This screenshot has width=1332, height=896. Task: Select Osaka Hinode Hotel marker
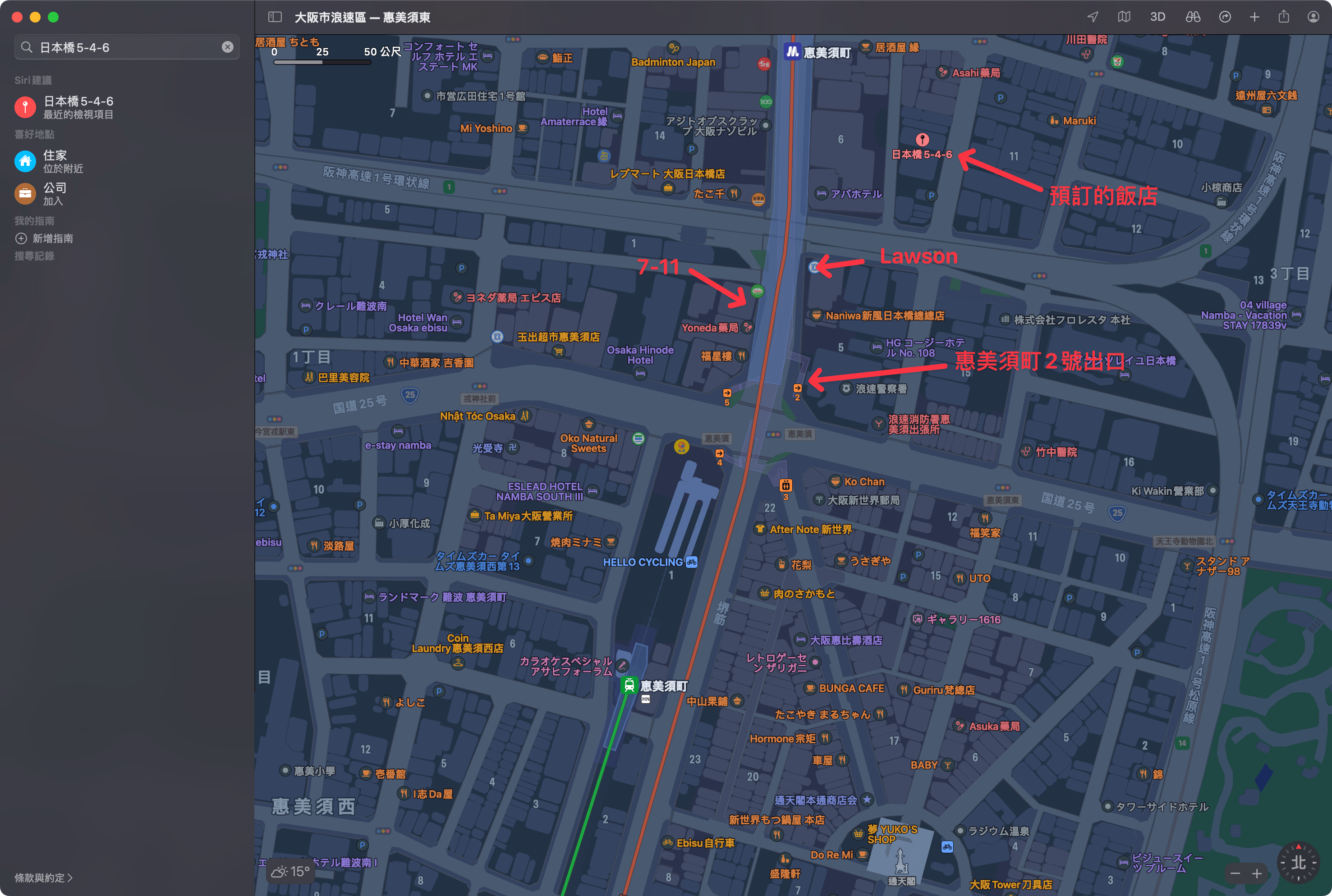click(x=640, y=374)
